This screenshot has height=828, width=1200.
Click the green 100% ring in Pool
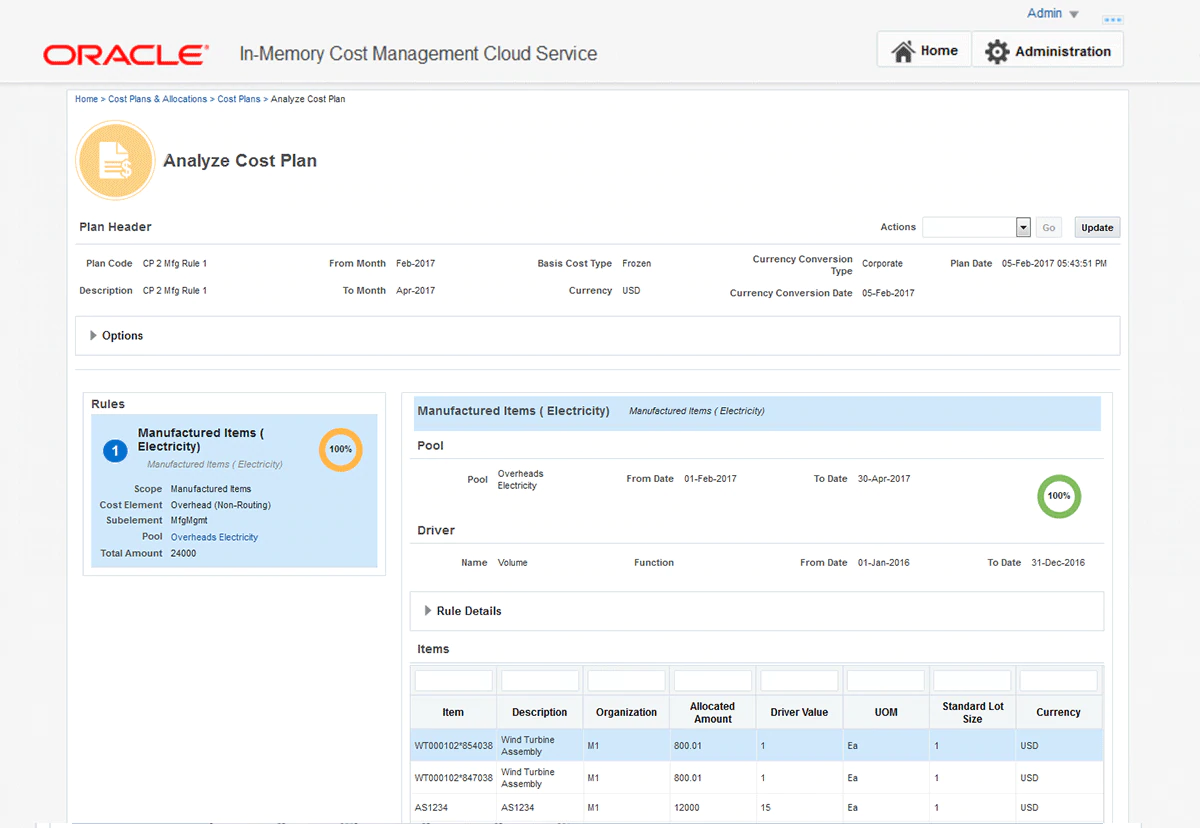click(1059, 496)
